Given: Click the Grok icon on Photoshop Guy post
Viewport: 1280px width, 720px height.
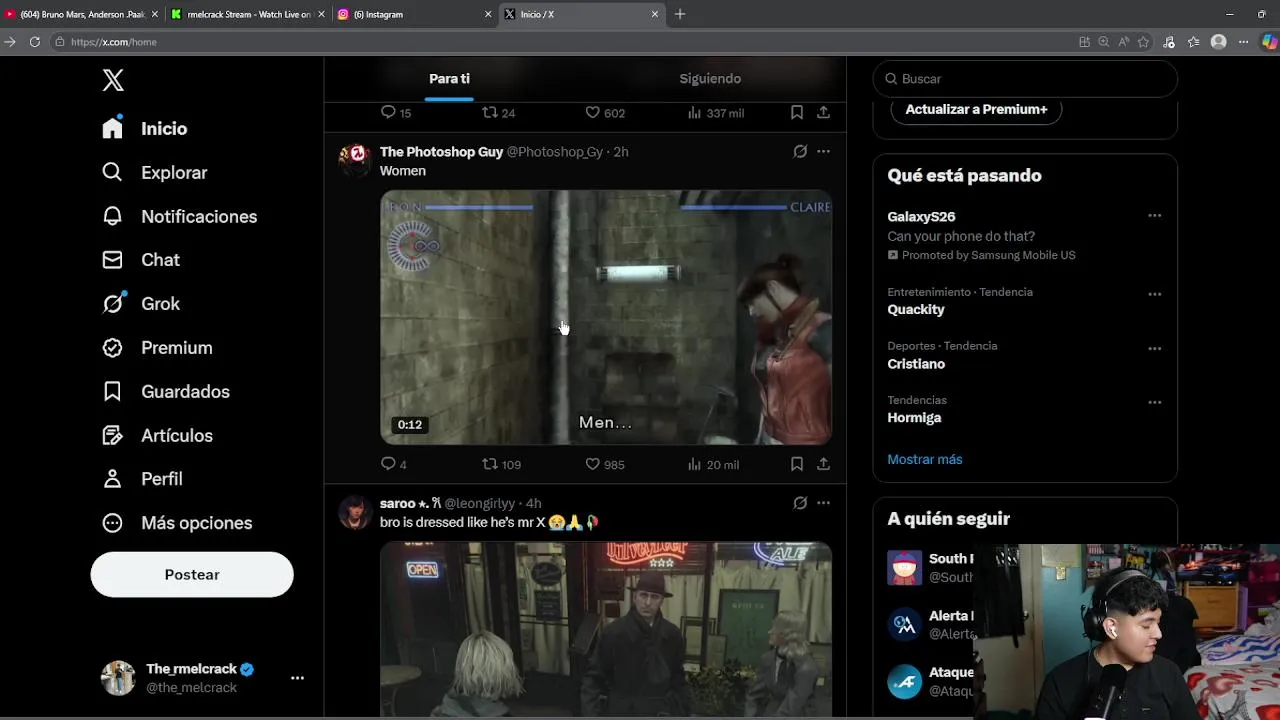Looking at the screenshot, I should tap(800, 152).
